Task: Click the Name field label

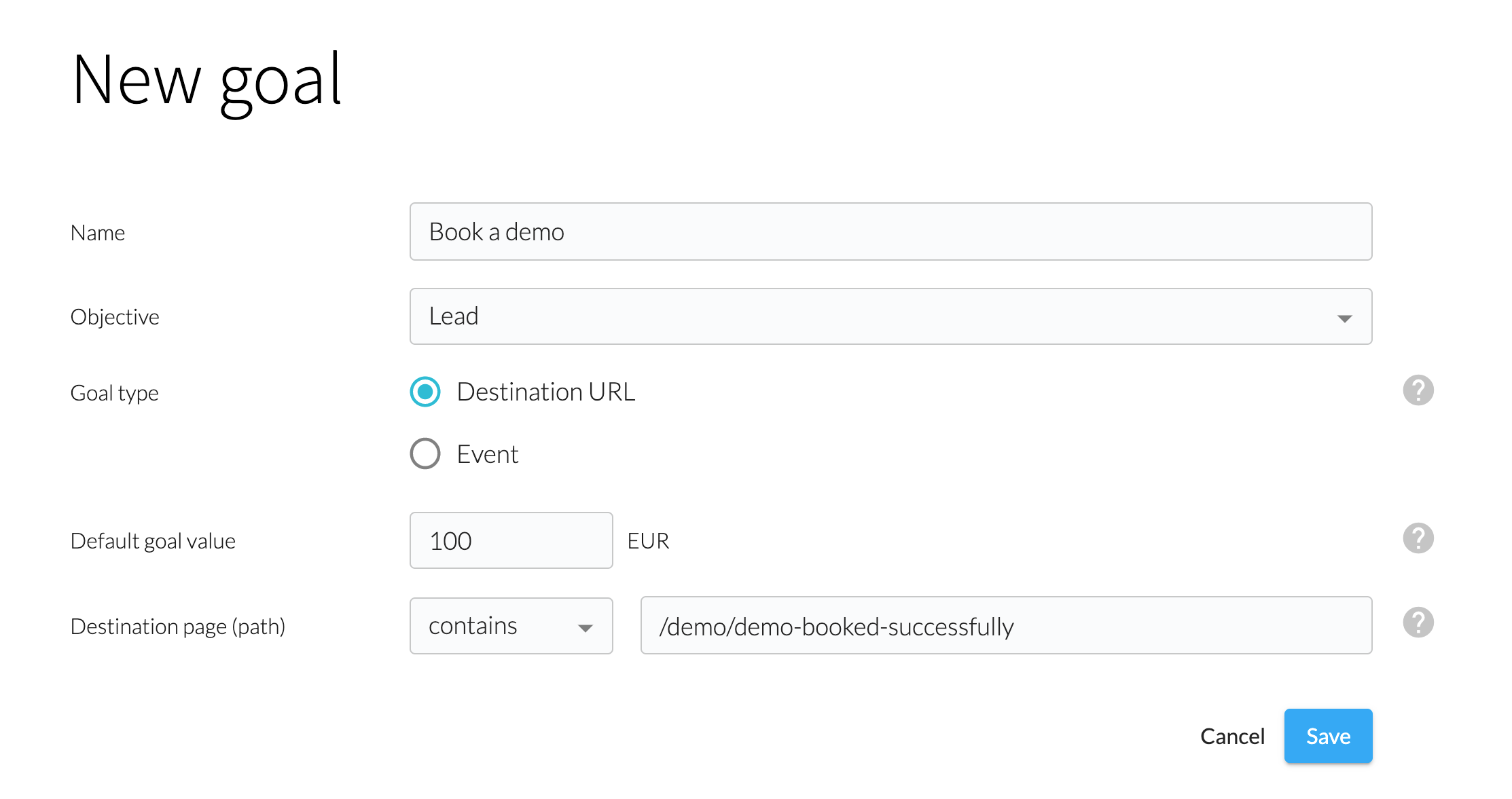Action: 98,233
